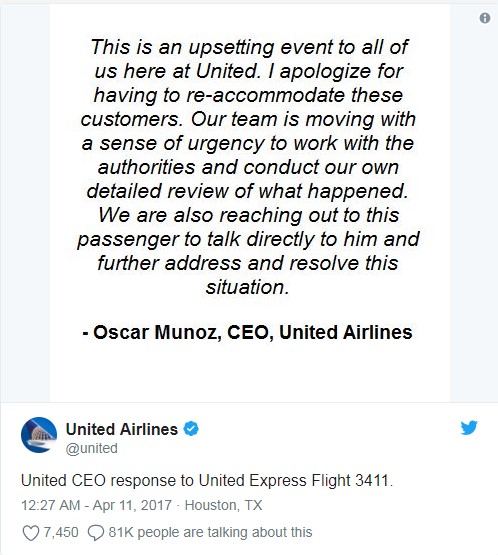Click the United Airlines display name
498x555 pixels.
click(x=121, y=429)
